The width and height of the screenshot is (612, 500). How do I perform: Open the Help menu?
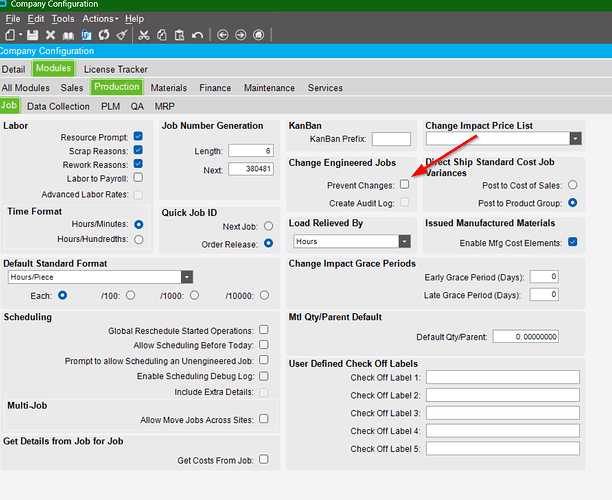coord(134,19)
